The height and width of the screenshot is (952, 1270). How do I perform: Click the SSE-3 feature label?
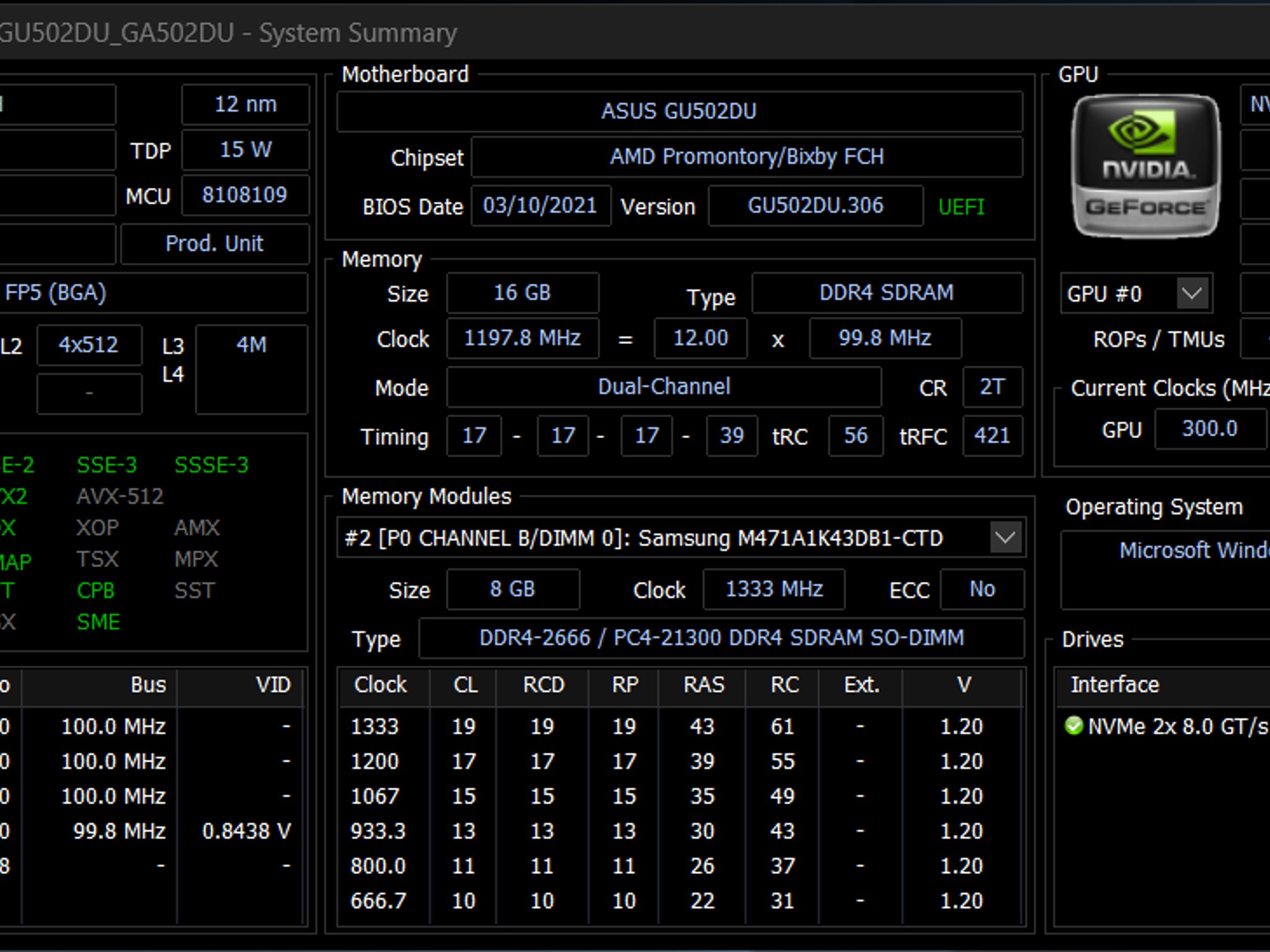[107, 465]
